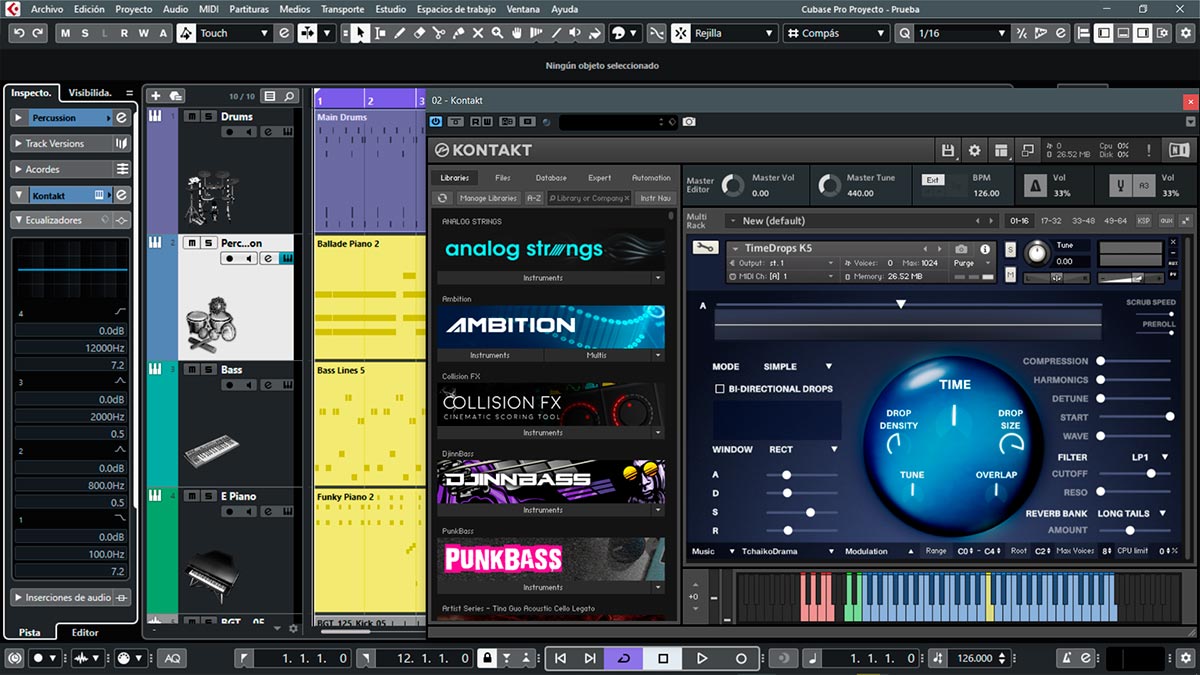Open TimeDrops K5 wrench edit icon
Screen dimensions: 1200x675
coord(705,248)
